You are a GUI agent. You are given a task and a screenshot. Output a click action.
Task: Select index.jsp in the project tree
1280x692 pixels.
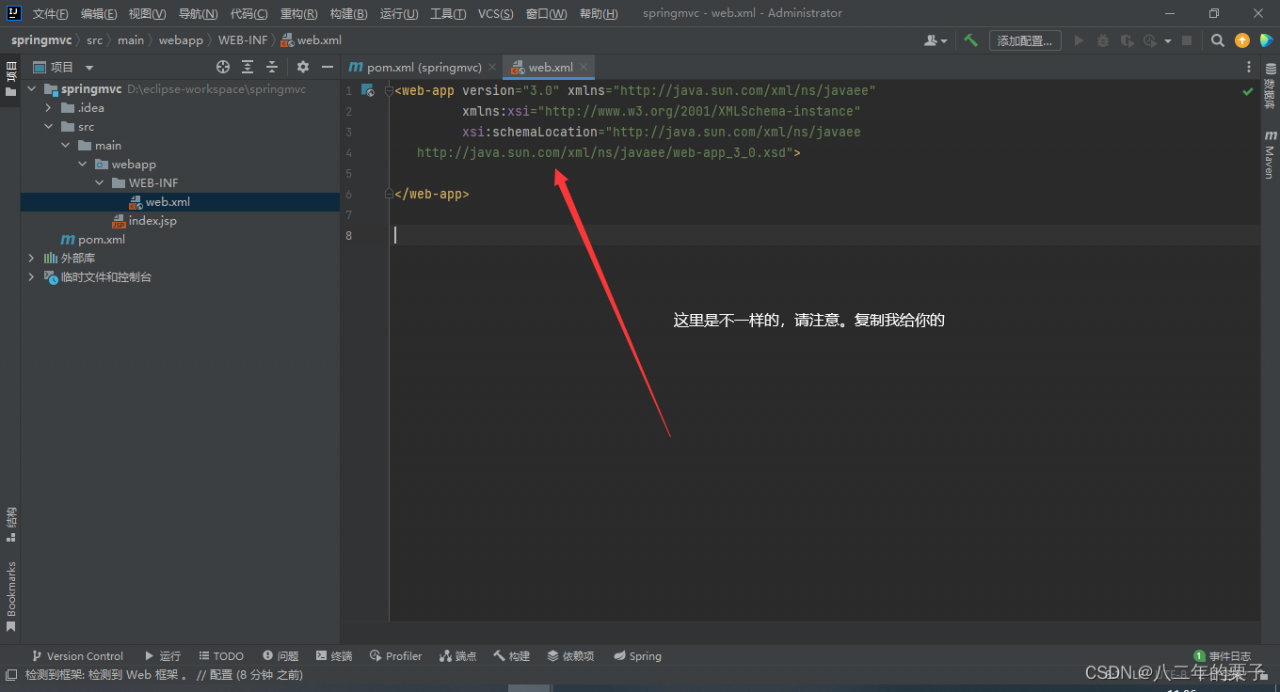(152, 221)
